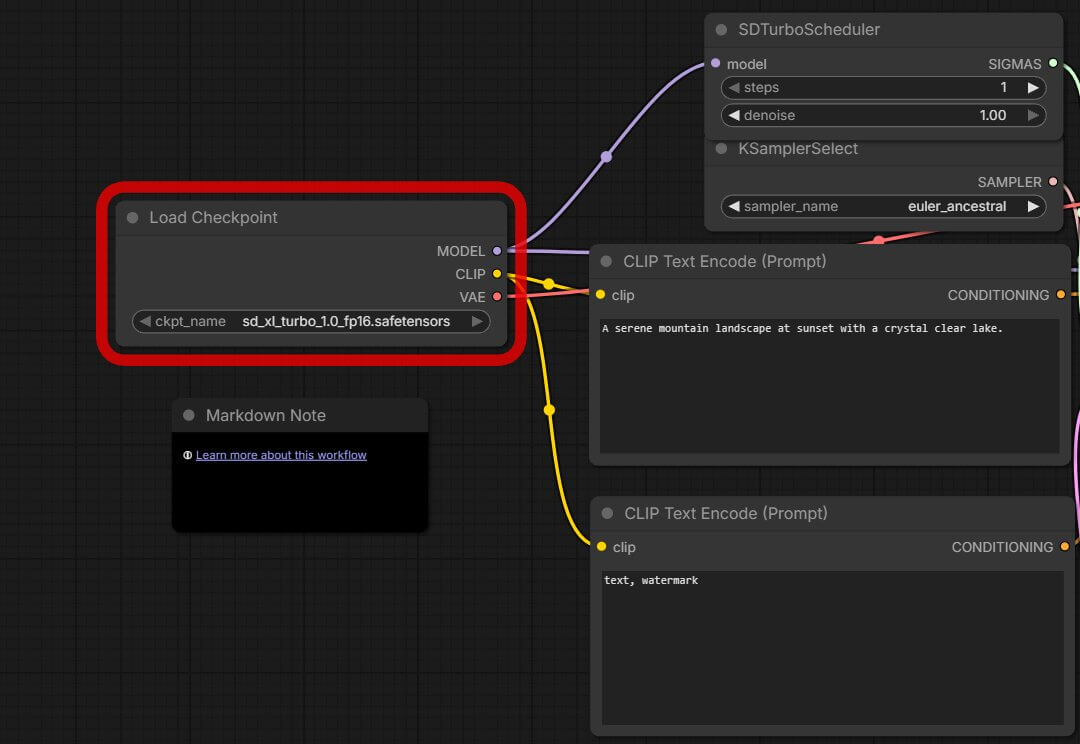
Task: Click the VAE output socket on Load Checkpoint
Action: point(497,297)
